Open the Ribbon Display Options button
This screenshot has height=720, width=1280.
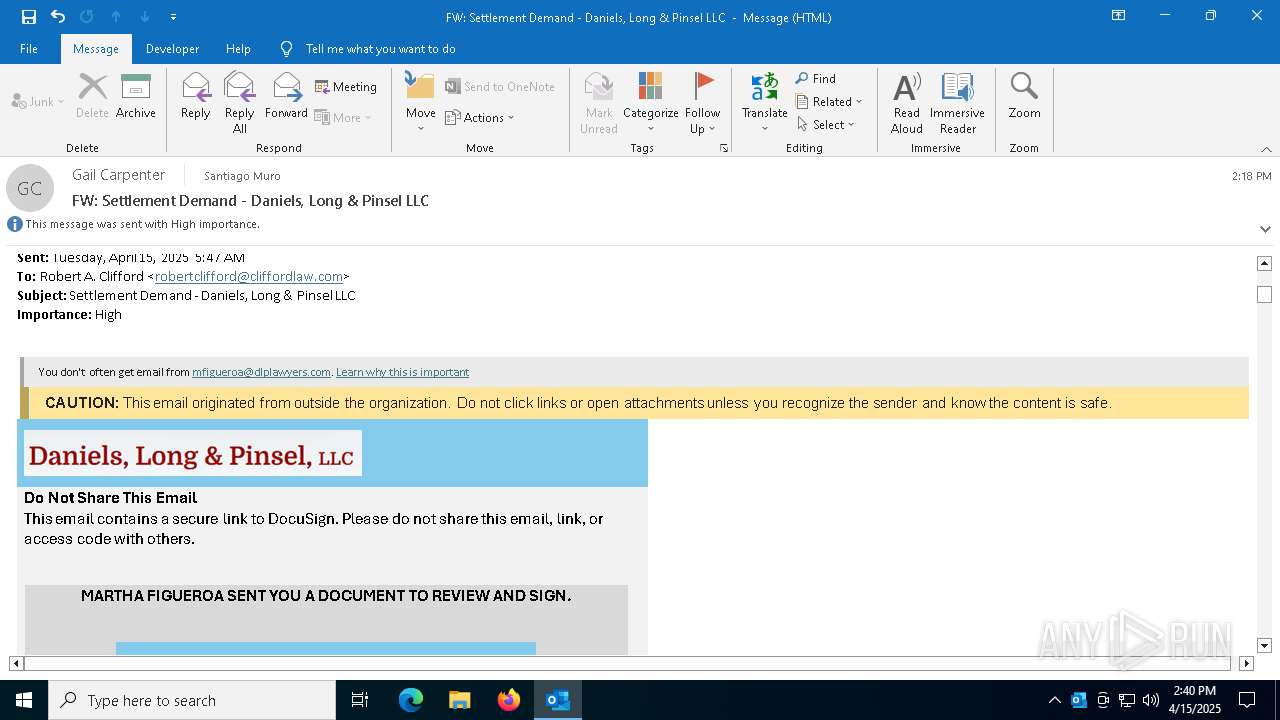(x=1118, y=16)
